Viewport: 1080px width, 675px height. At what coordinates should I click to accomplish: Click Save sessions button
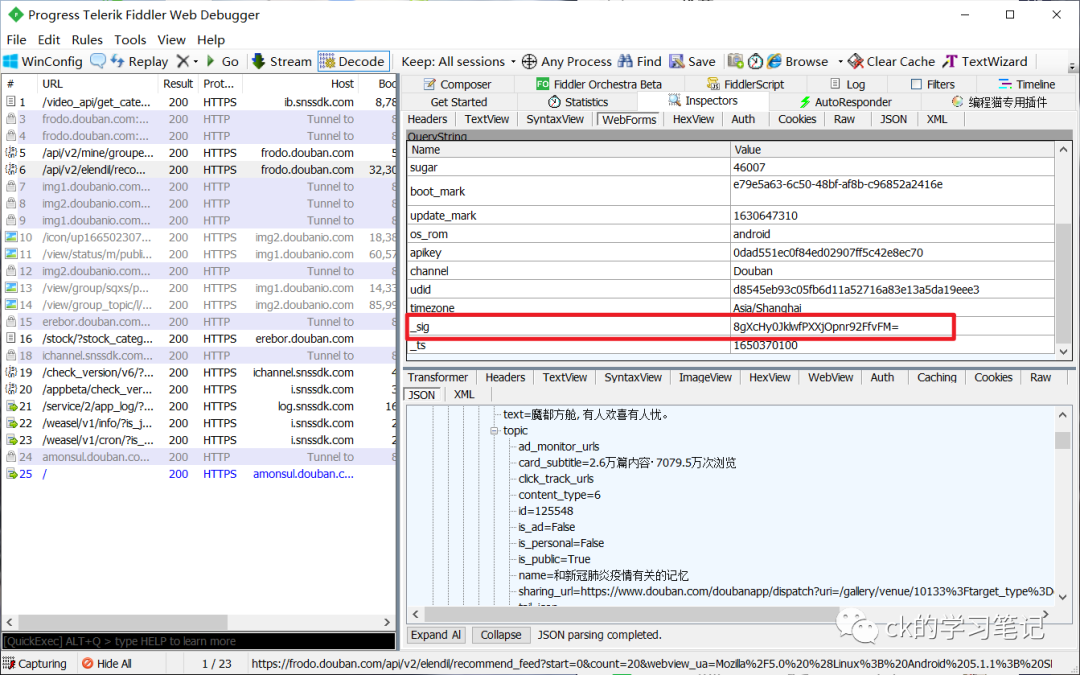pyautogui.click(x=693, y=61)
